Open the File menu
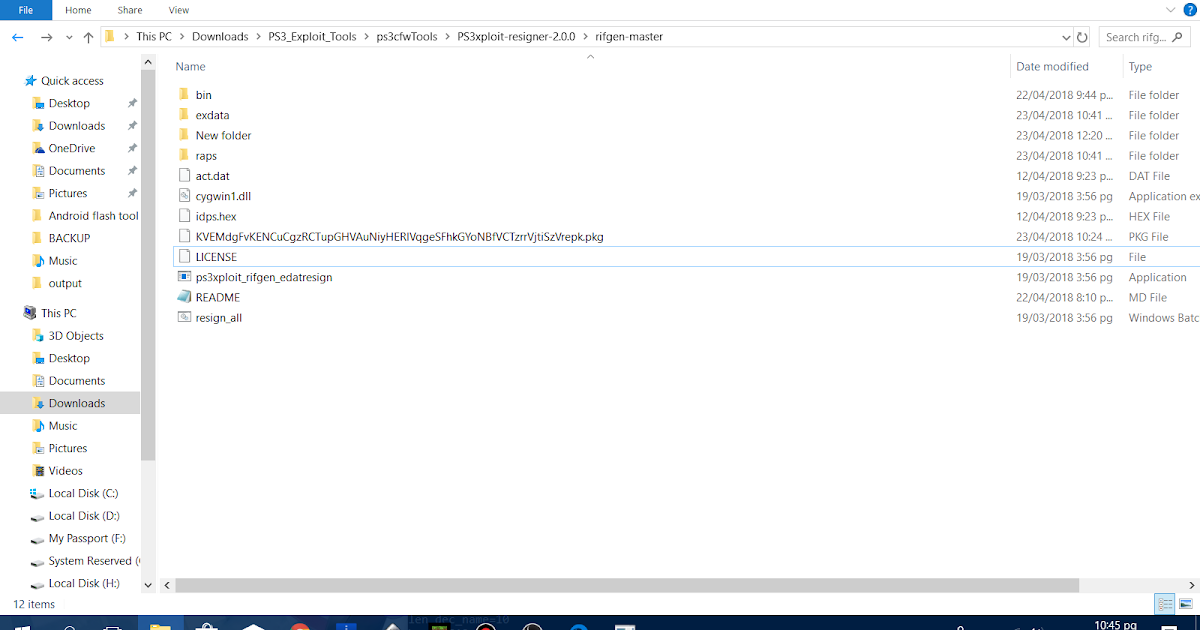The image size is (1200, 630). tap(25, 10)
